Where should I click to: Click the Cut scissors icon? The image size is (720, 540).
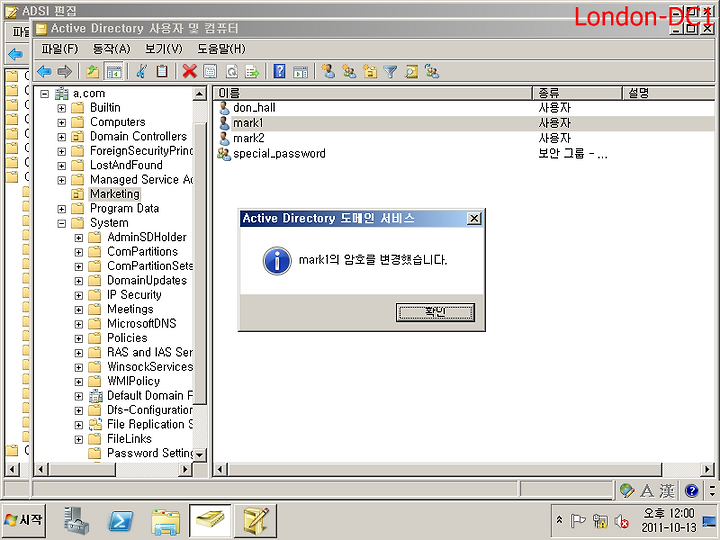click(141, 71)
